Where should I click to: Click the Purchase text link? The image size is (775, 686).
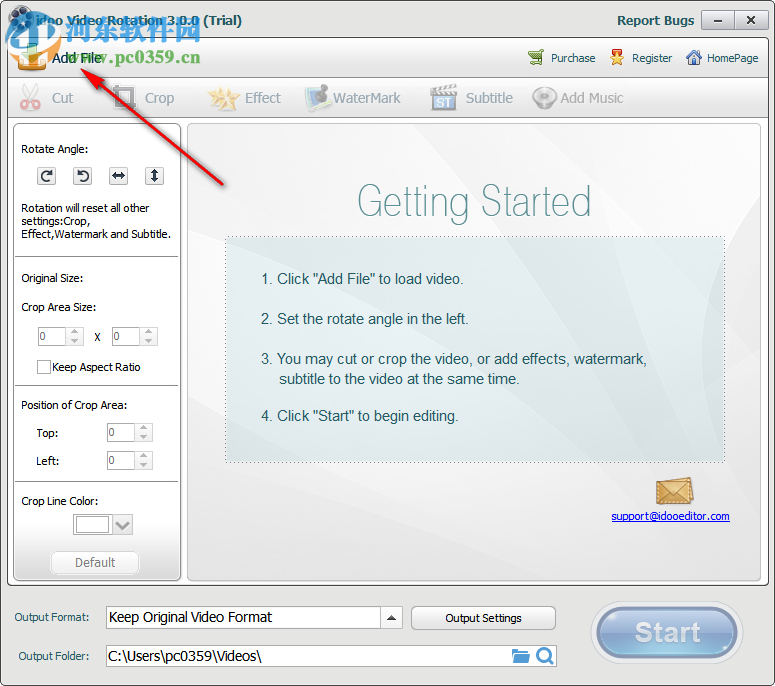(x=573, y=58)
